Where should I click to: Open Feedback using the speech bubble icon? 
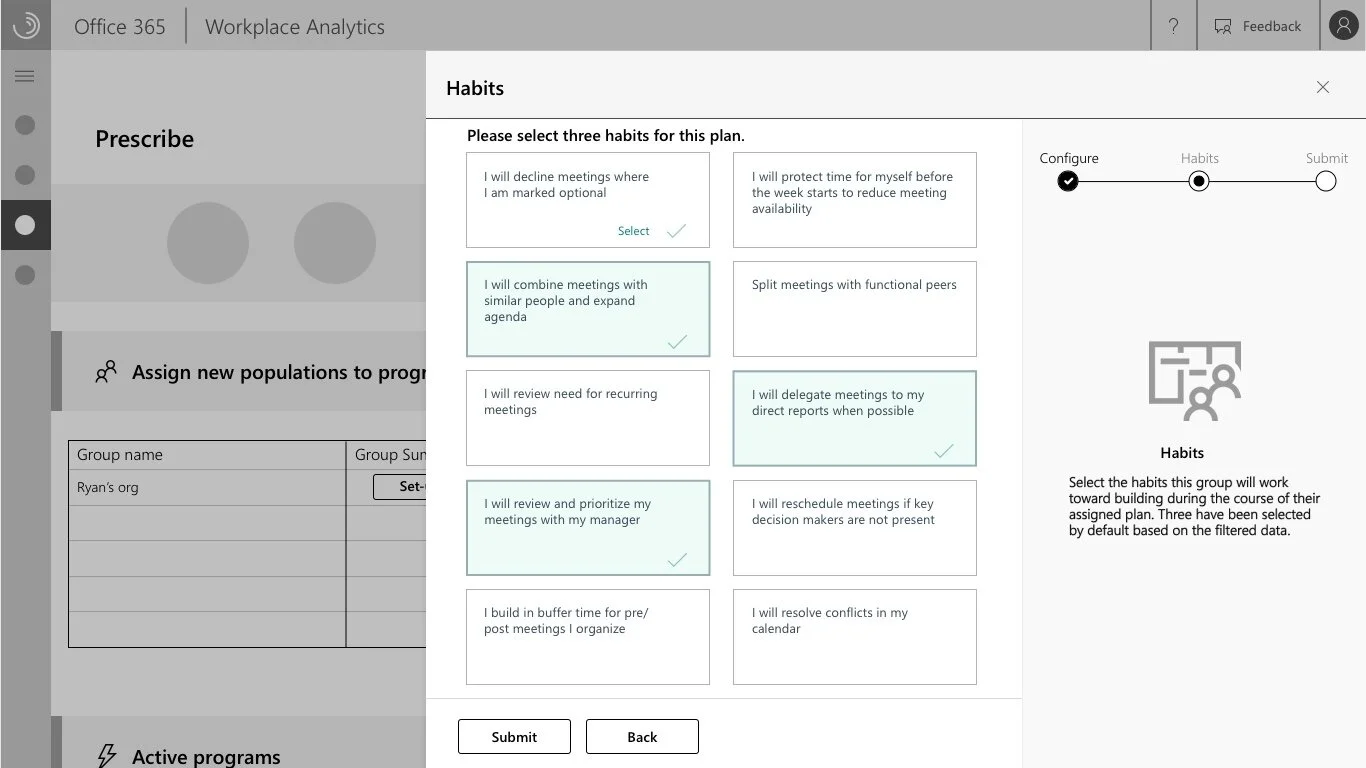click(x=1222, y=25)
